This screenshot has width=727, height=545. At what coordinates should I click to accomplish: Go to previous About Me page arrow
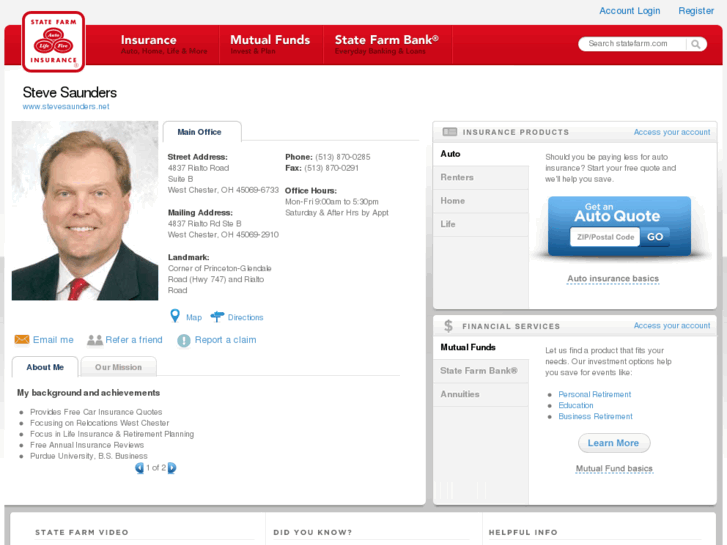point(139,468)
